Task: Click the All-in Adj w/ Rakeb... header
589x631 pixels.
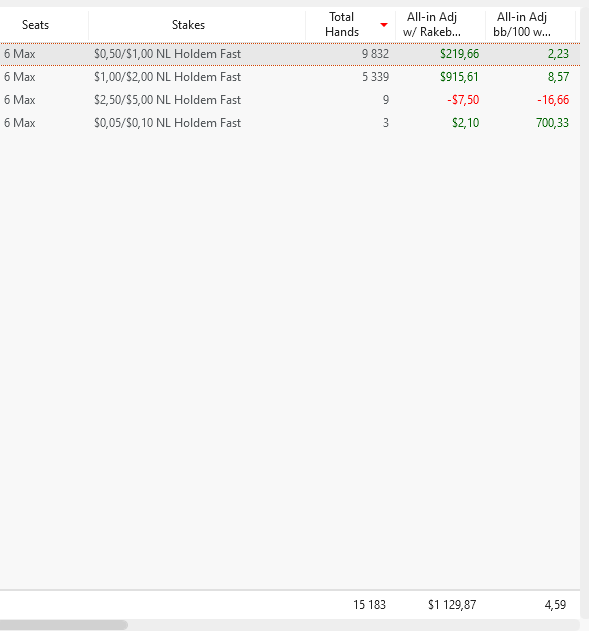Action: tap(432, 25)
